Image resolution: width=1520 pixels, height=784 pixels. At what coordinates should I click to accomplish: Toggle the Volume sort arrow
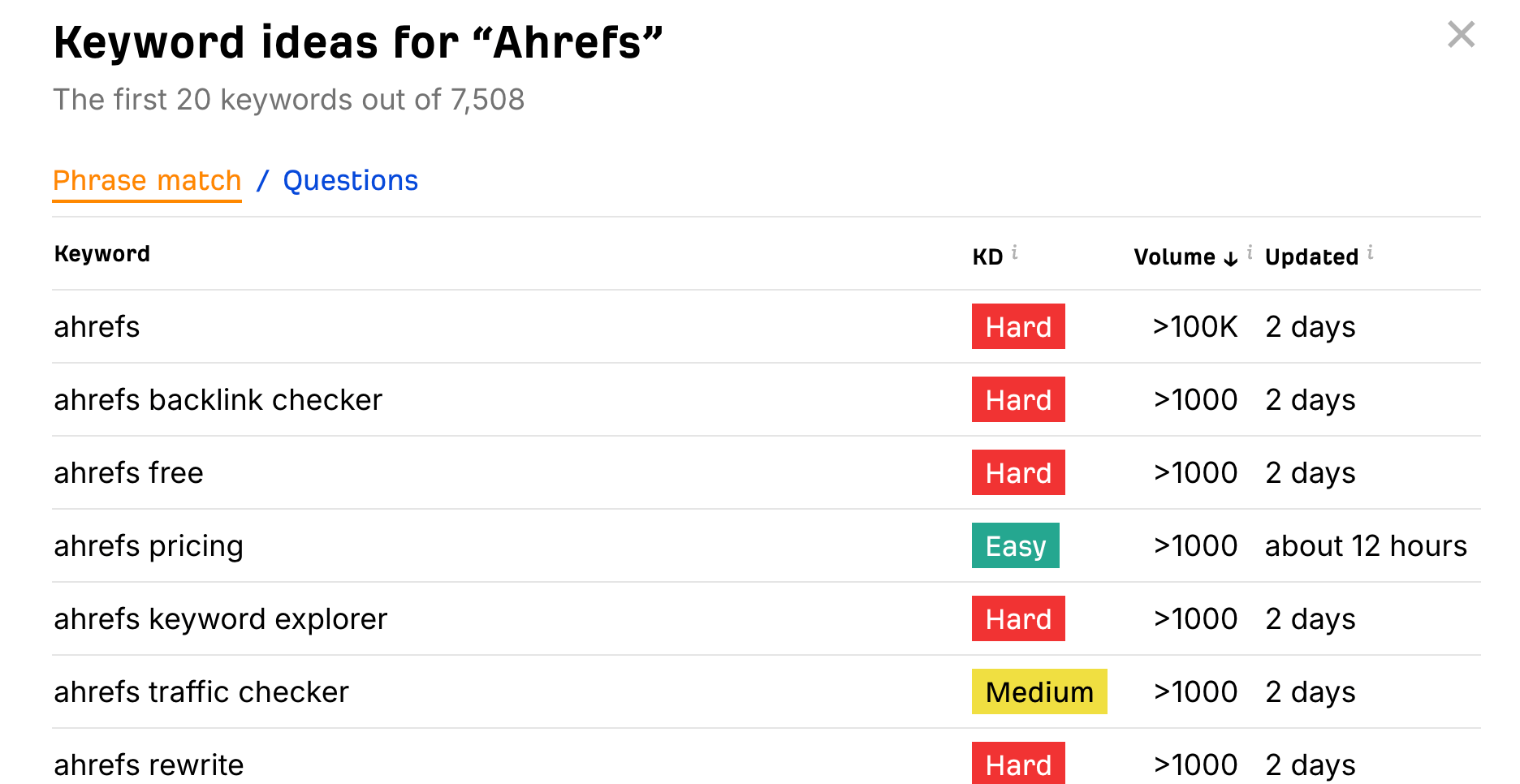click(1231, 258)
